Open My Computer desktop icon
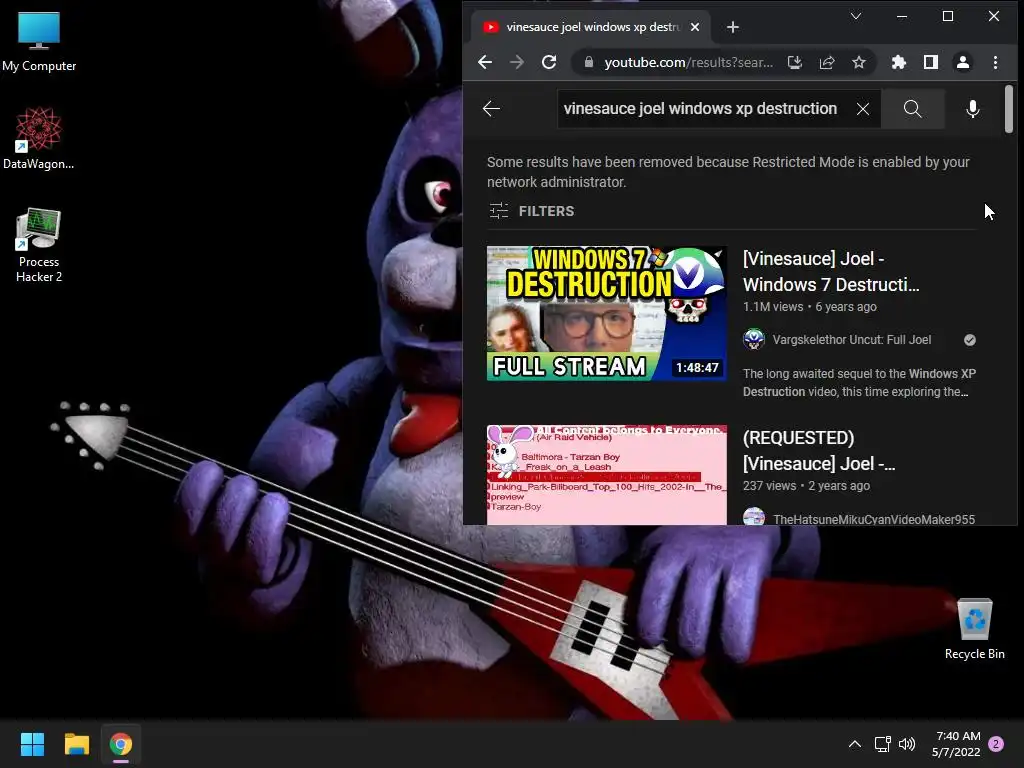This screenshot has width=1024, height=768. click(39, 41)
